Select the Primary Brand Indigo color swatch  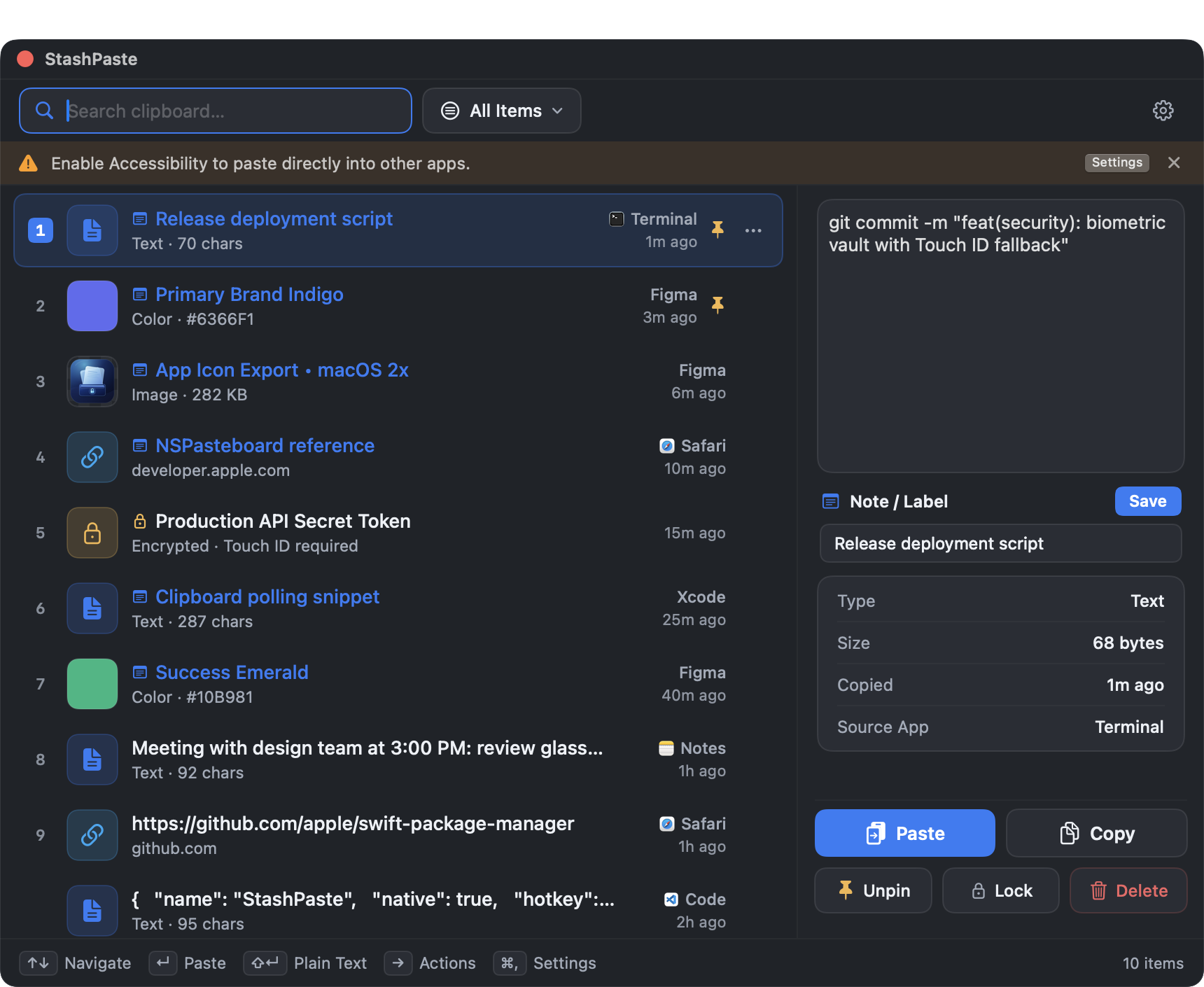click(x=92, y=306)
